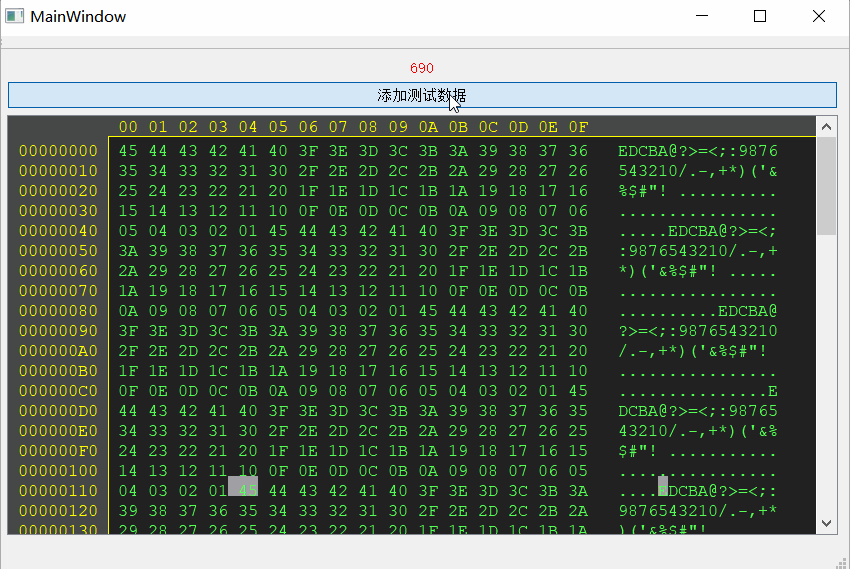Click ASCII text ?>=<;:9876543210
This screenshot has width=850, height=569.
[698, 331]
